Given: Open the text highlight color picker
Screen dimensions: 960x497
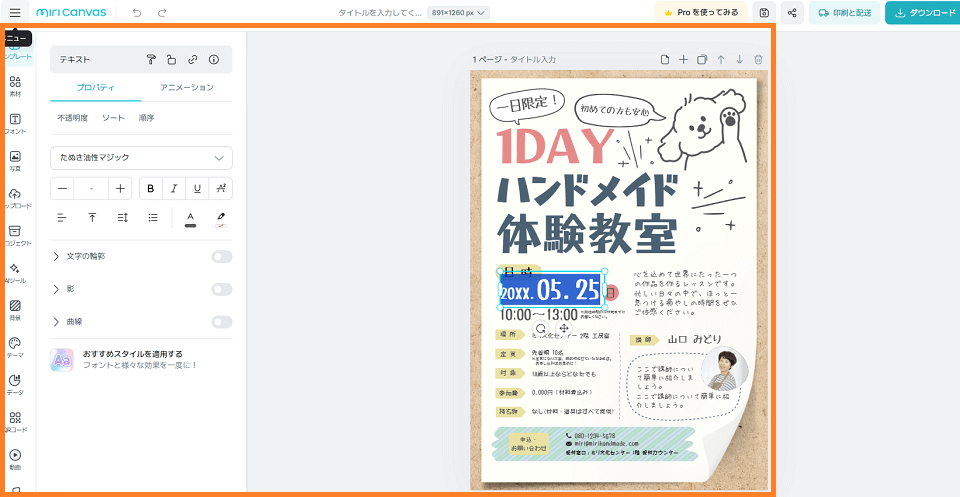Looking at the screenshot, I should [x=221, y=219].
